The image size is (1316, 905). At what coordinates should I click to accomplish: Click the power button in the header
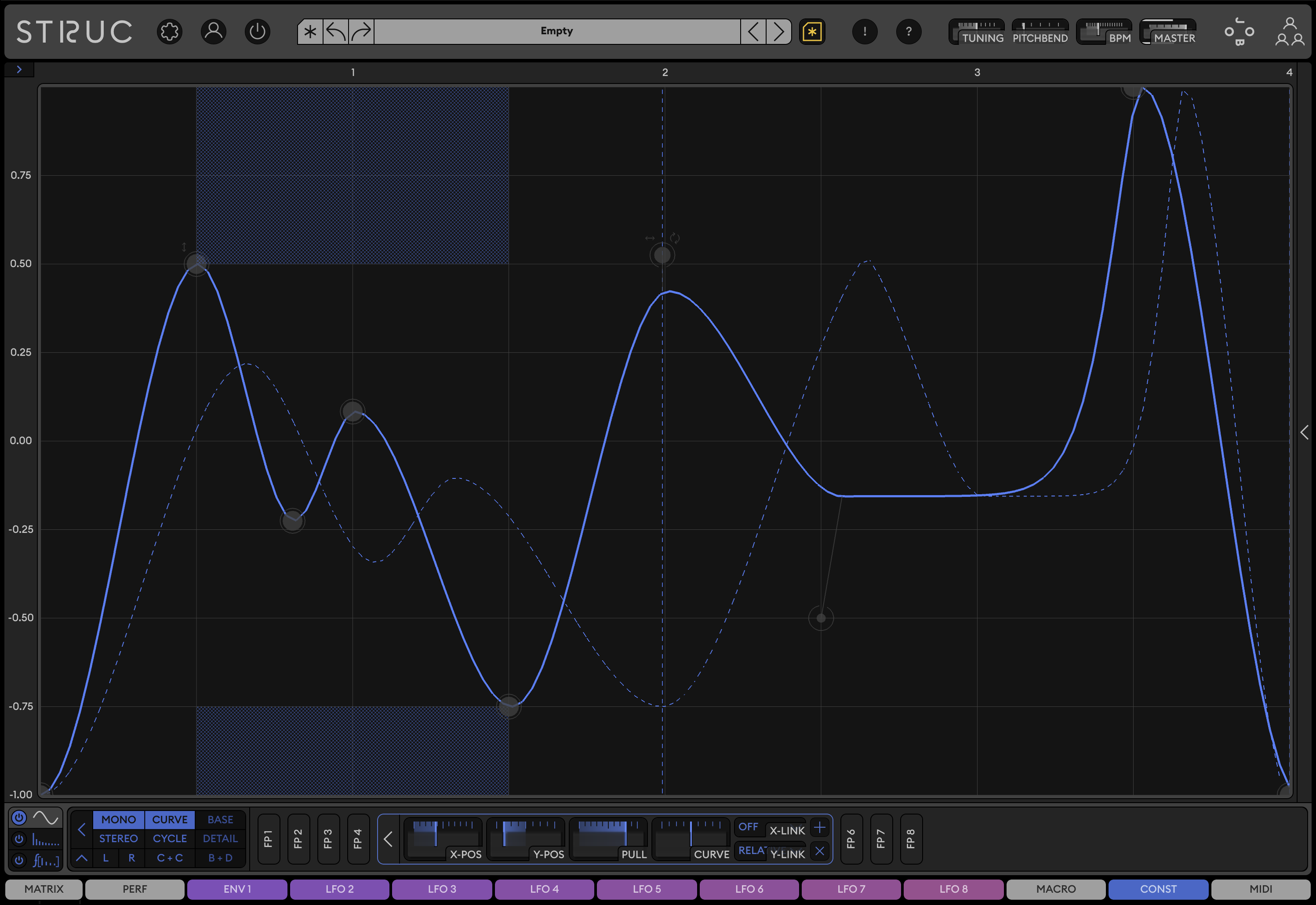pos(258,32)
